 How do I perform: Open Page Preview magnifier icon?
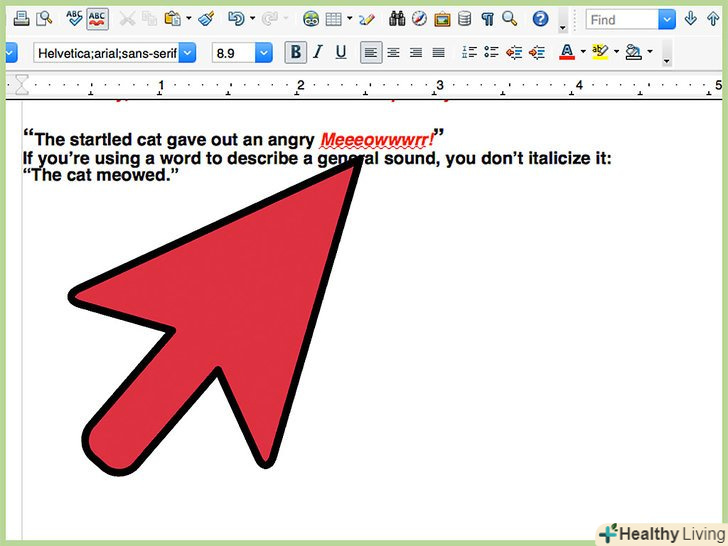[45, 19]
